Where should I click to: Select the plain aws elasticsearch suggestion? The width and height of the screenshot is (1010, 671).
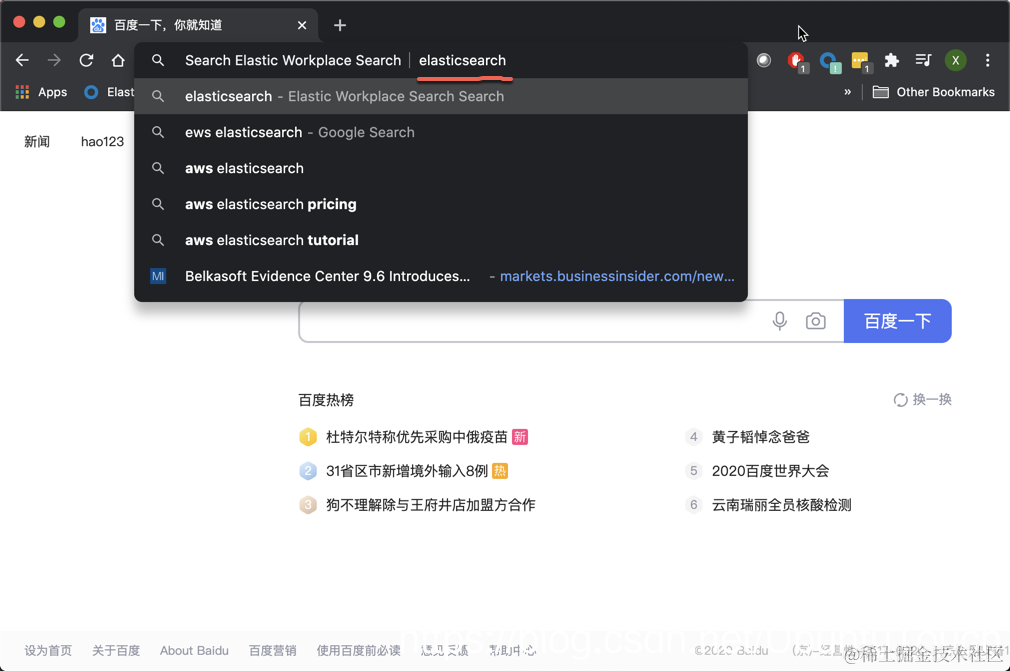(441, 169)
